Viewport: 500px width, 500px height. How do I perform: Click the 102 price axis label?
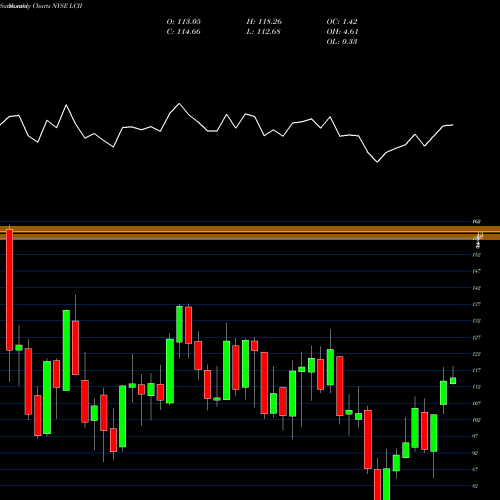[x=476, y=420]
